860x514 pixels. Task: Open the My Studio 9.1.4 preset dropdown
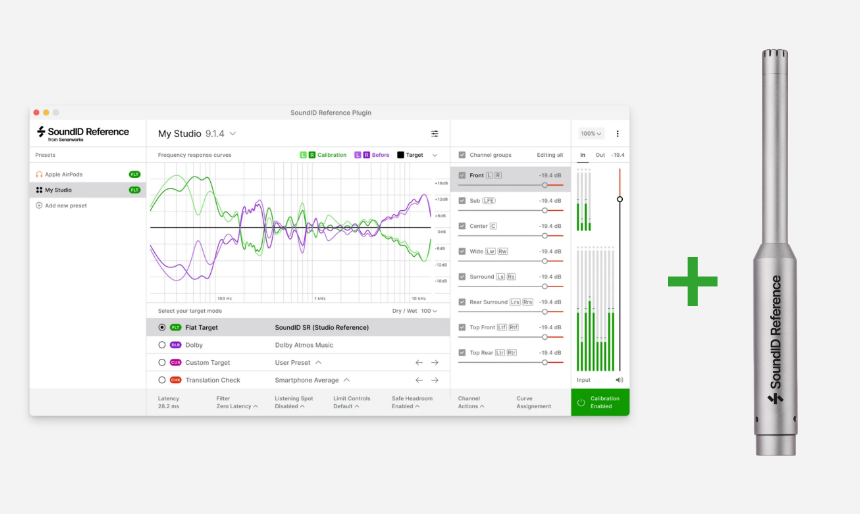click(197, 134)
